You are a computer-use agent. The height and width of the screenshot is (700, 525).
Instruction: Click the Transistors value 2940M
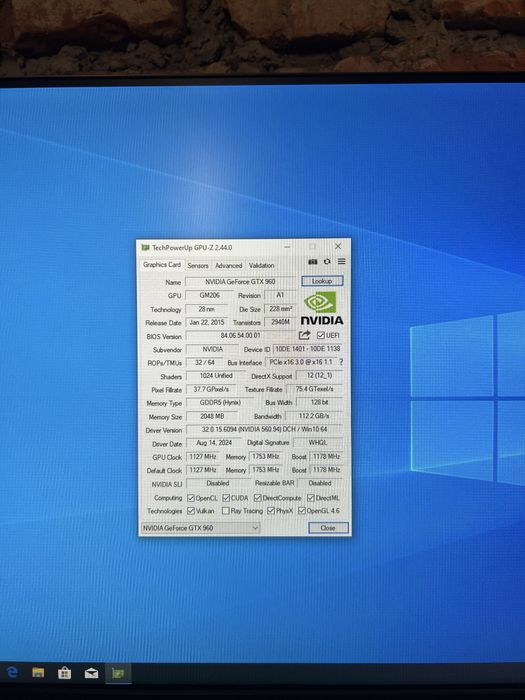[280, 322]
